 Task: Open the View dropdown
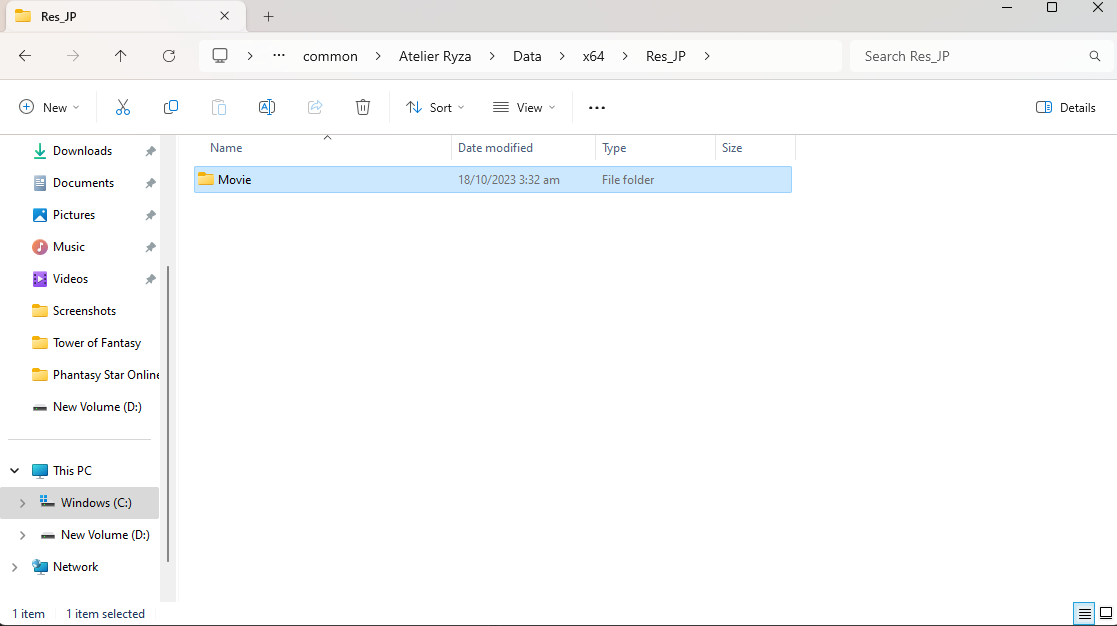[524, 108]
